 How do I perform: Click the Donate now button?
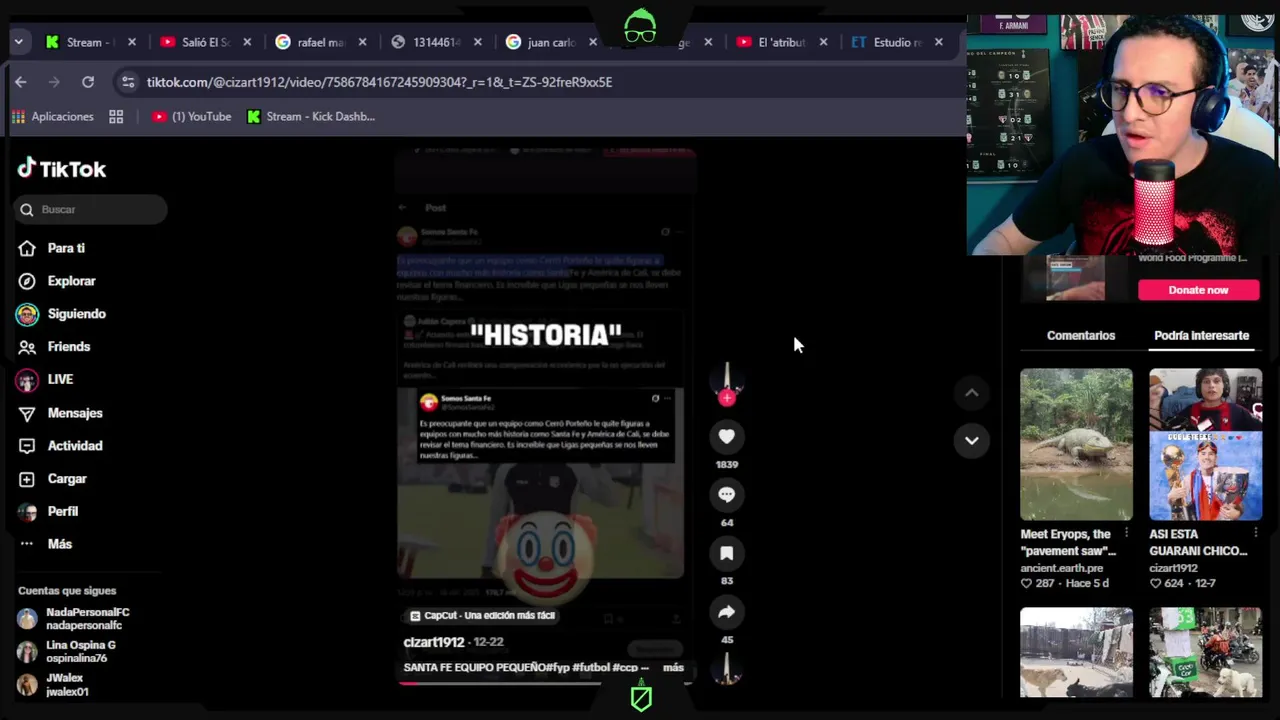click(x=1198, y=290)
